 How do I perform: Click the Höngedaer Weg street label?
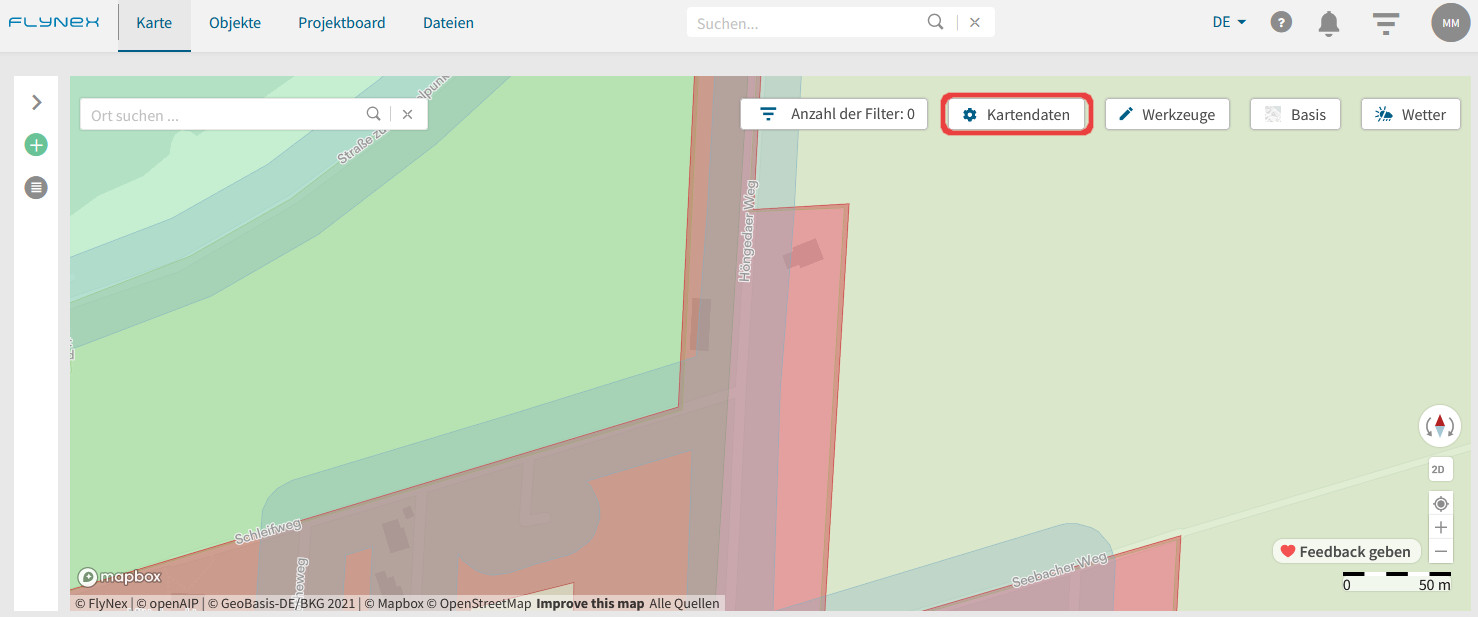coord(747,230)
